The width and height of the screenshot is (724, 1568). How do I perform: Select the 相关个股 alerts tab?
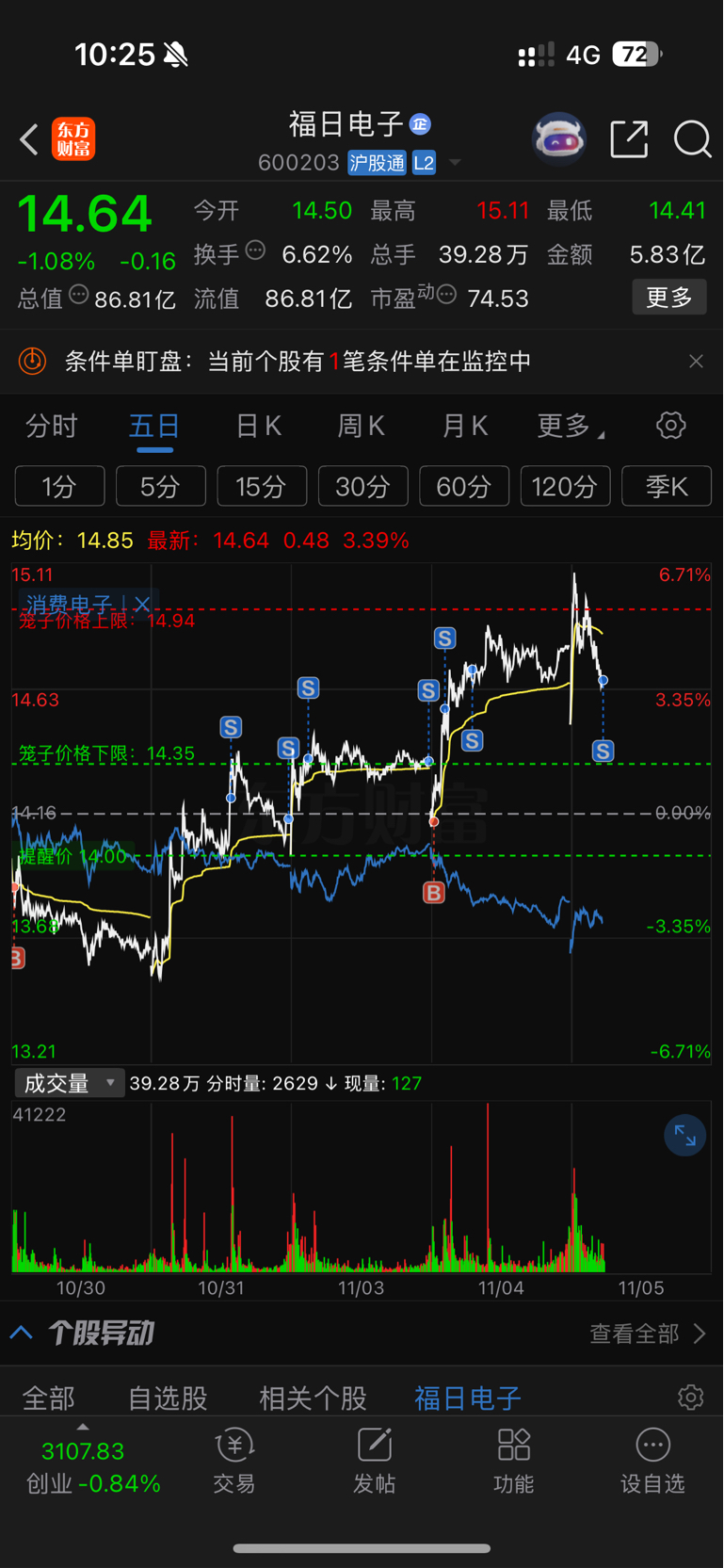pos(313,1398)
